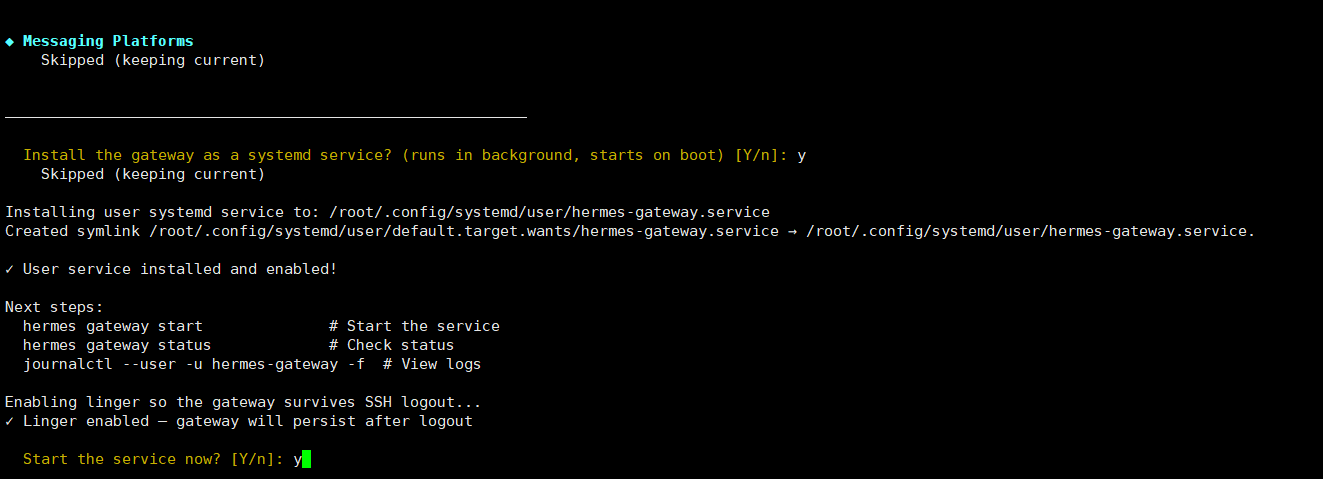This screenshot has width=1323, height=479.
Task: Click the 'Next steps:' label
Action: [54, 307]
